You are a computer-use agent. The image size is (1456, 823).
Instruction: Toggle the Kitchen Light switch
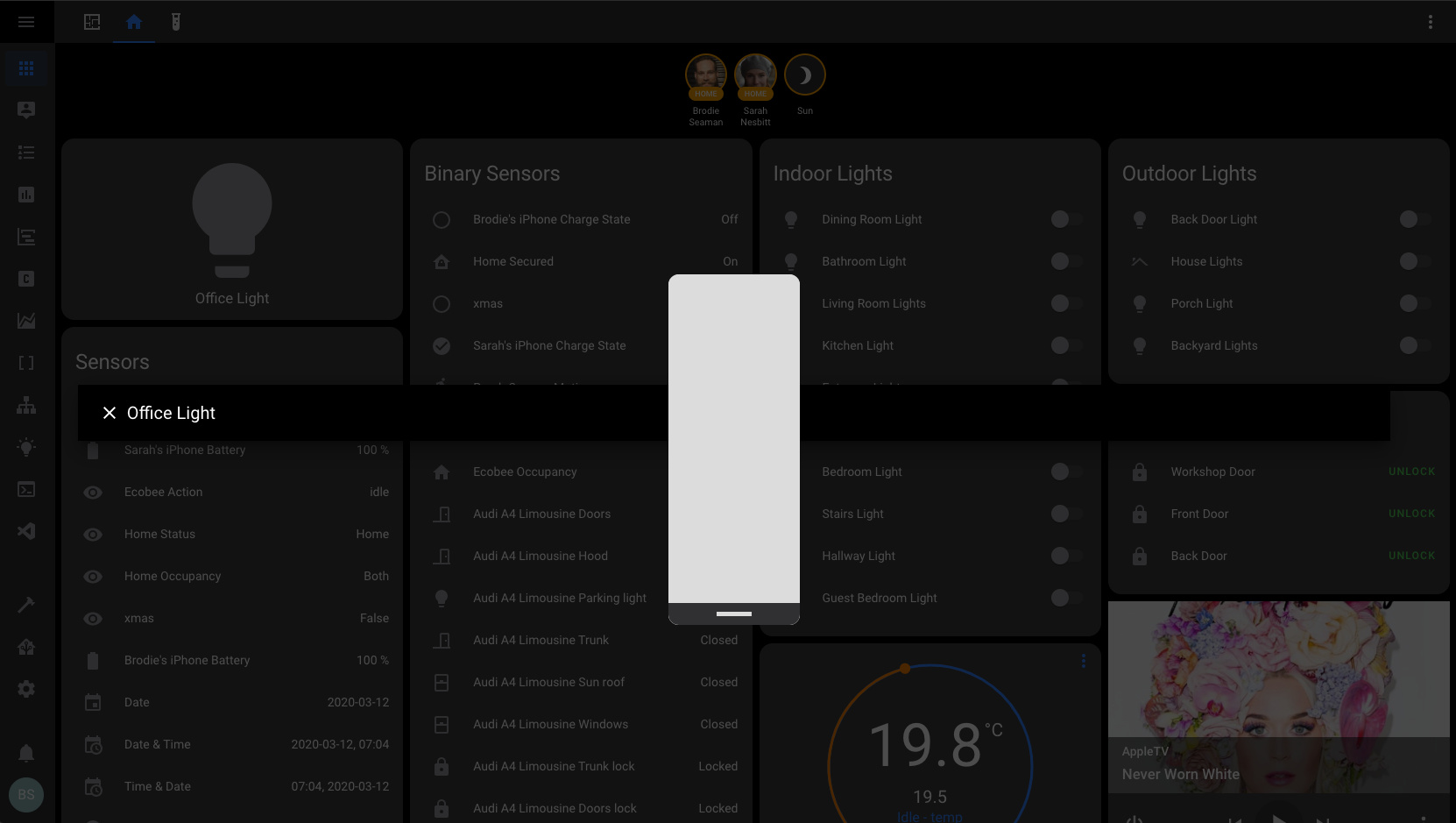[x=1066, y=345]
